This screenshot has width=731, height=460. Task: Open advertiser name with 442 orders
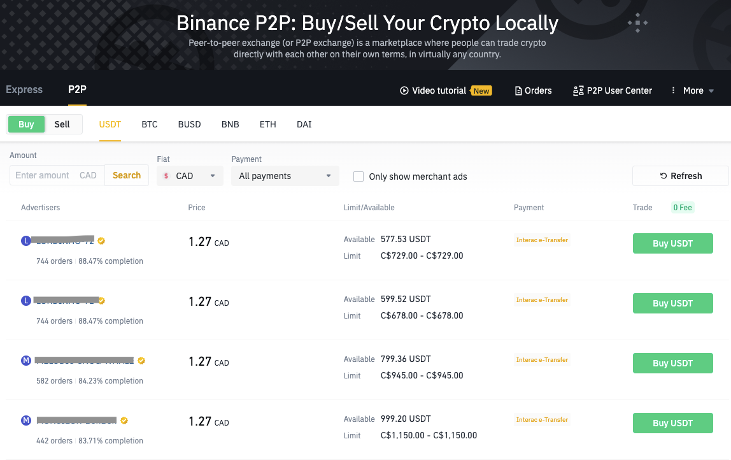point(76,420)
